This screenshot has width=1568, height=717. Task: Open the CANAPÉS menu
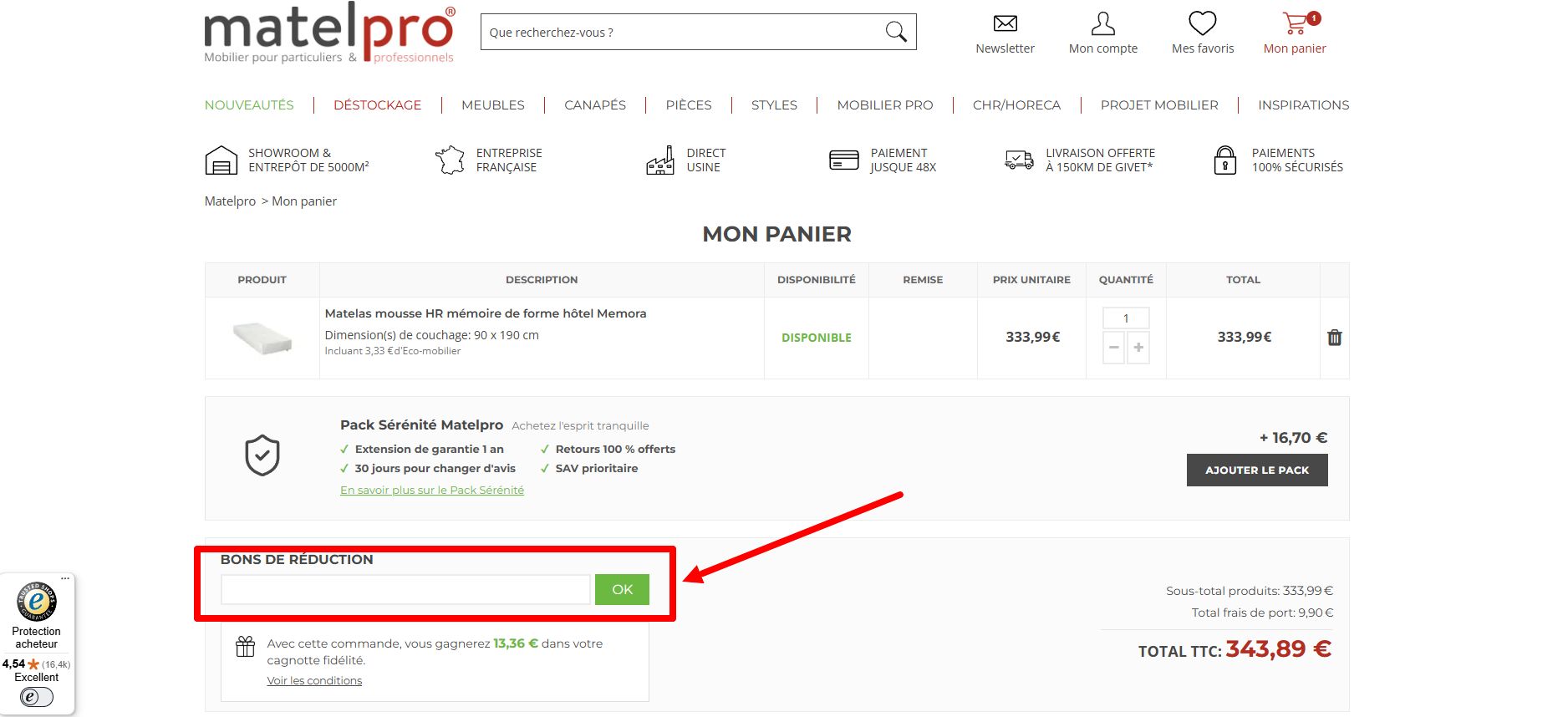coord(595,104)
